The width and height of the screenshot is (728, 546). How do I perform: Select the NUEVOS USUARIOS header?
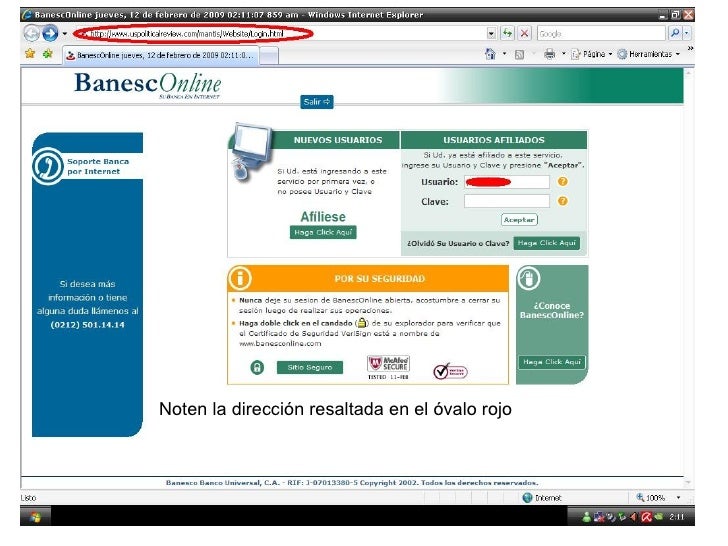[338, 140]
